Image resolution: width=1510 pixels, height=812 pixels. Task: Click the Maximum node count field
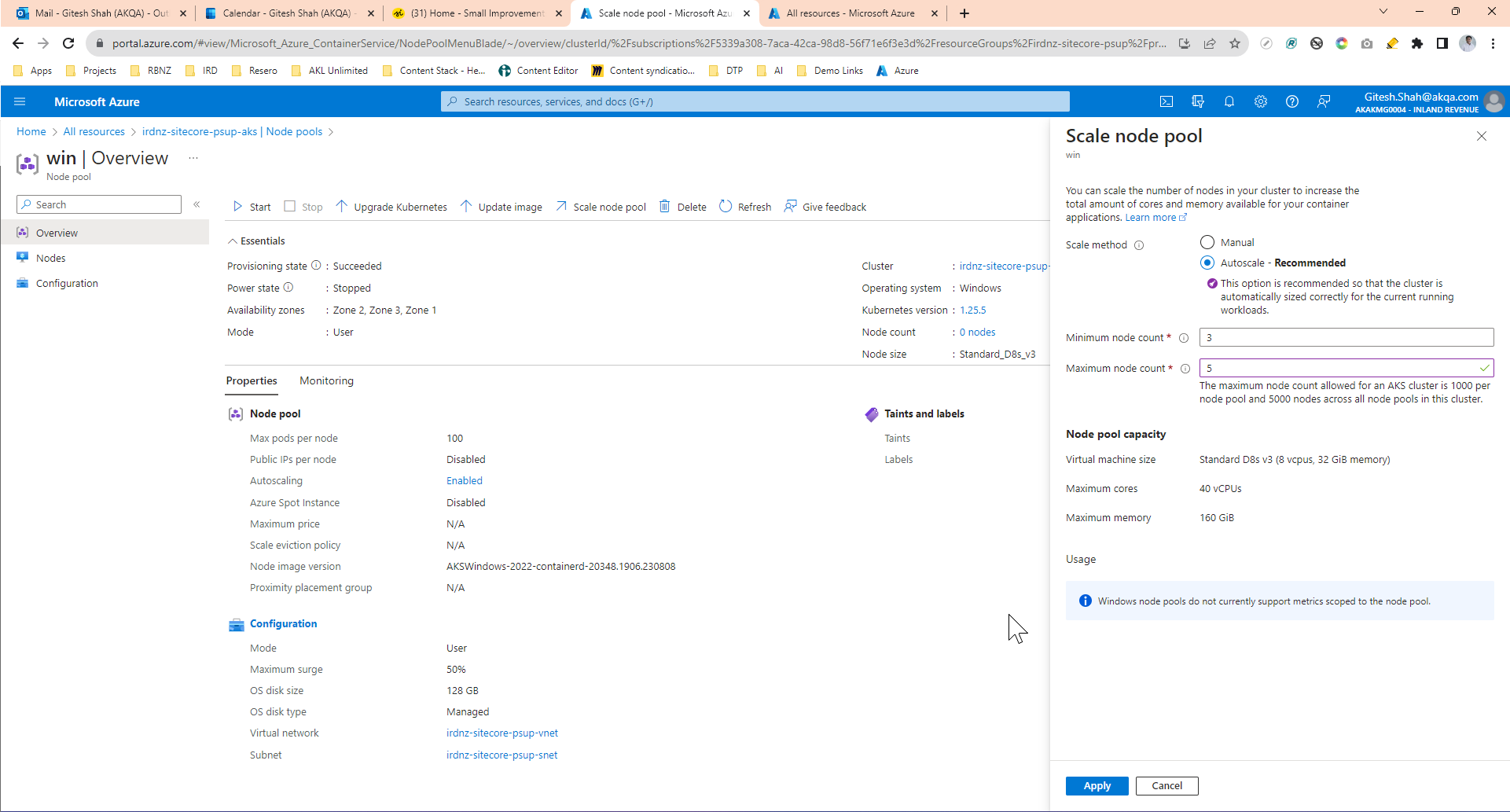[1347, 369]
